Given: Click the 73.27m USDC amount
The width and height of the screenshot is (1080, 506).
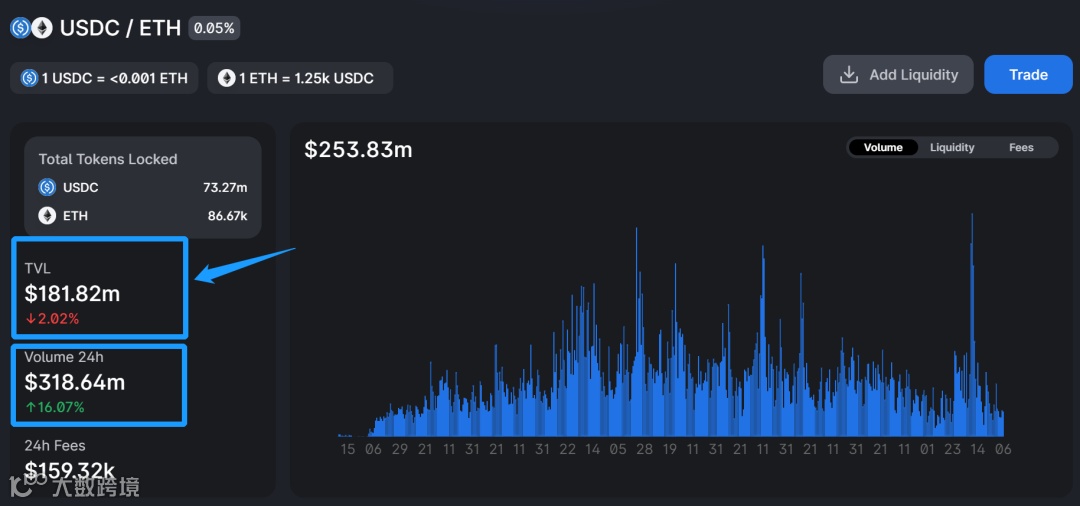Looking at the screenshot, I should 225,187.
